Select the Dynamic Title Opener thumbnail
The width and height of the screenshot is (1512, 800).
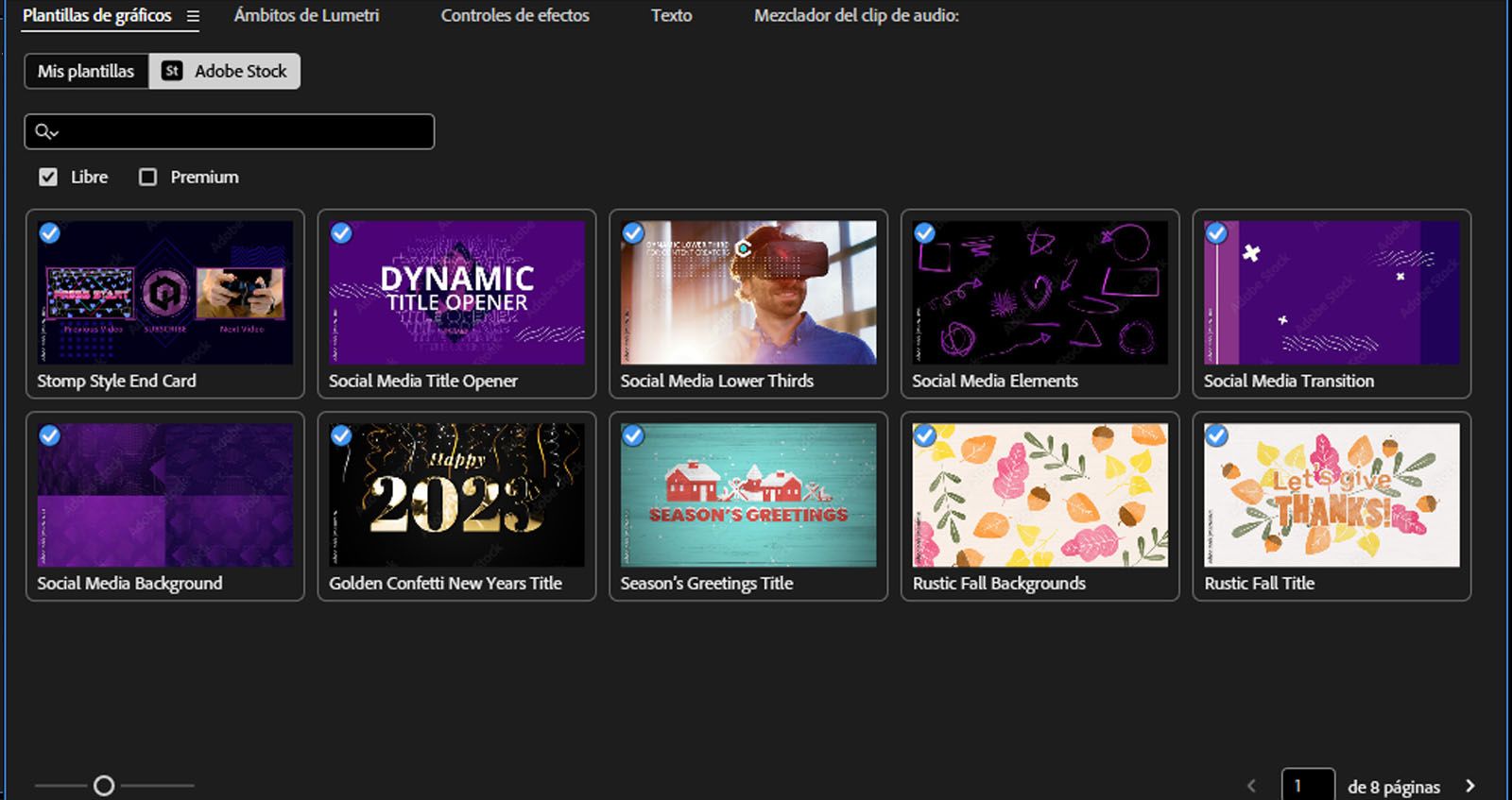[x=456, y=293]
